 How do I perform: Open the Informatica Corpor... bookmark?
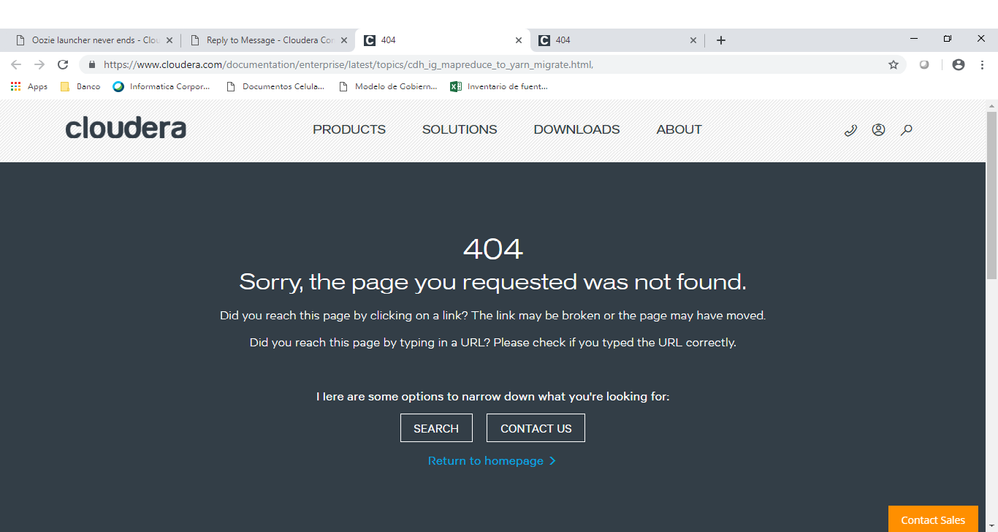coord(161,87)
